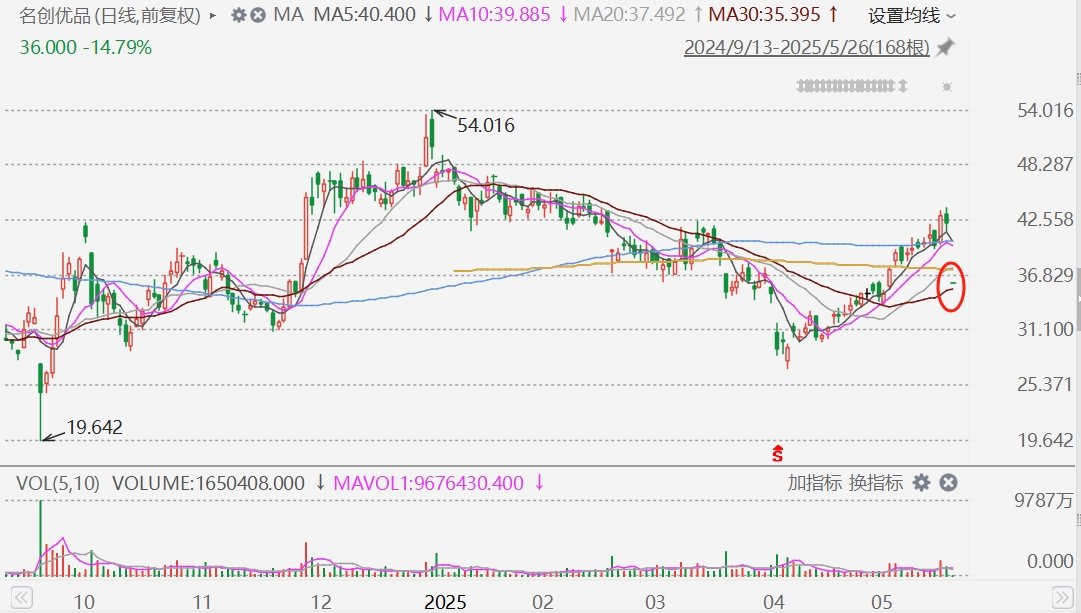The image size is (1081, 613).
Task: Select the MAVOL1 volume average label
Action: [x=428, y=483]
